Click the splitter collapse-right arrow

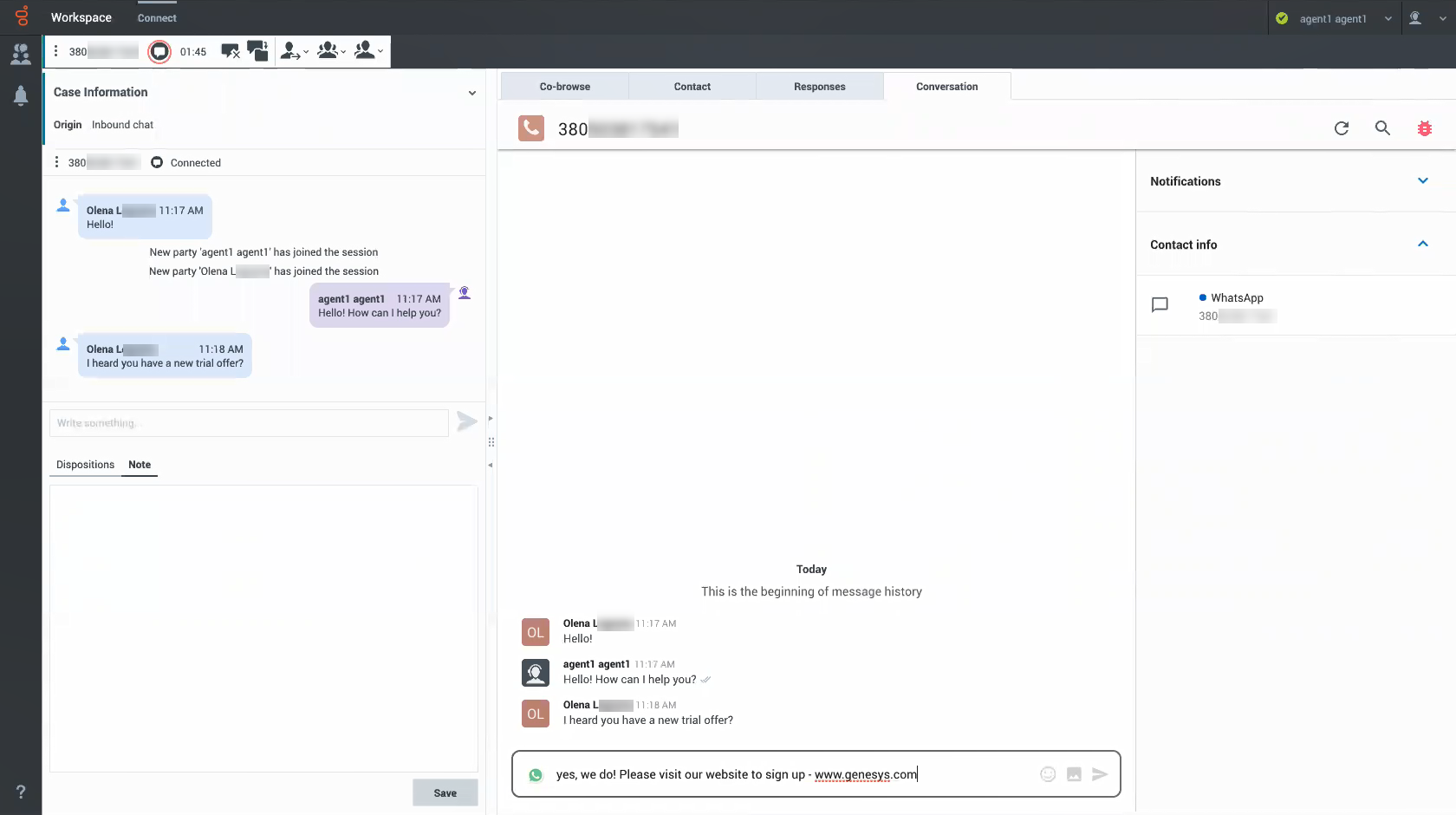point(491,419)
